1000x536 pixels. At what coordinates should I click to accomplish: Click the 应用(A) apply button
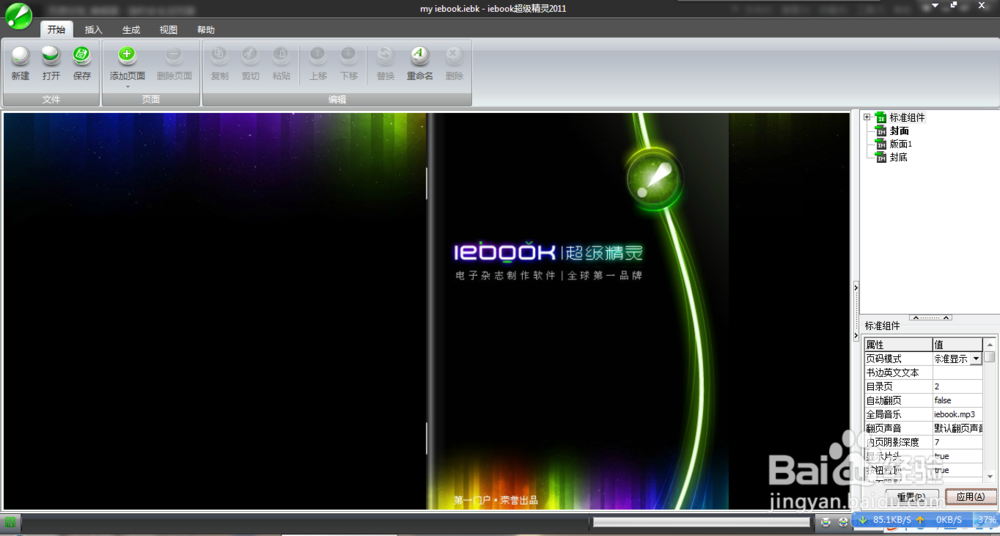(971, 496)
